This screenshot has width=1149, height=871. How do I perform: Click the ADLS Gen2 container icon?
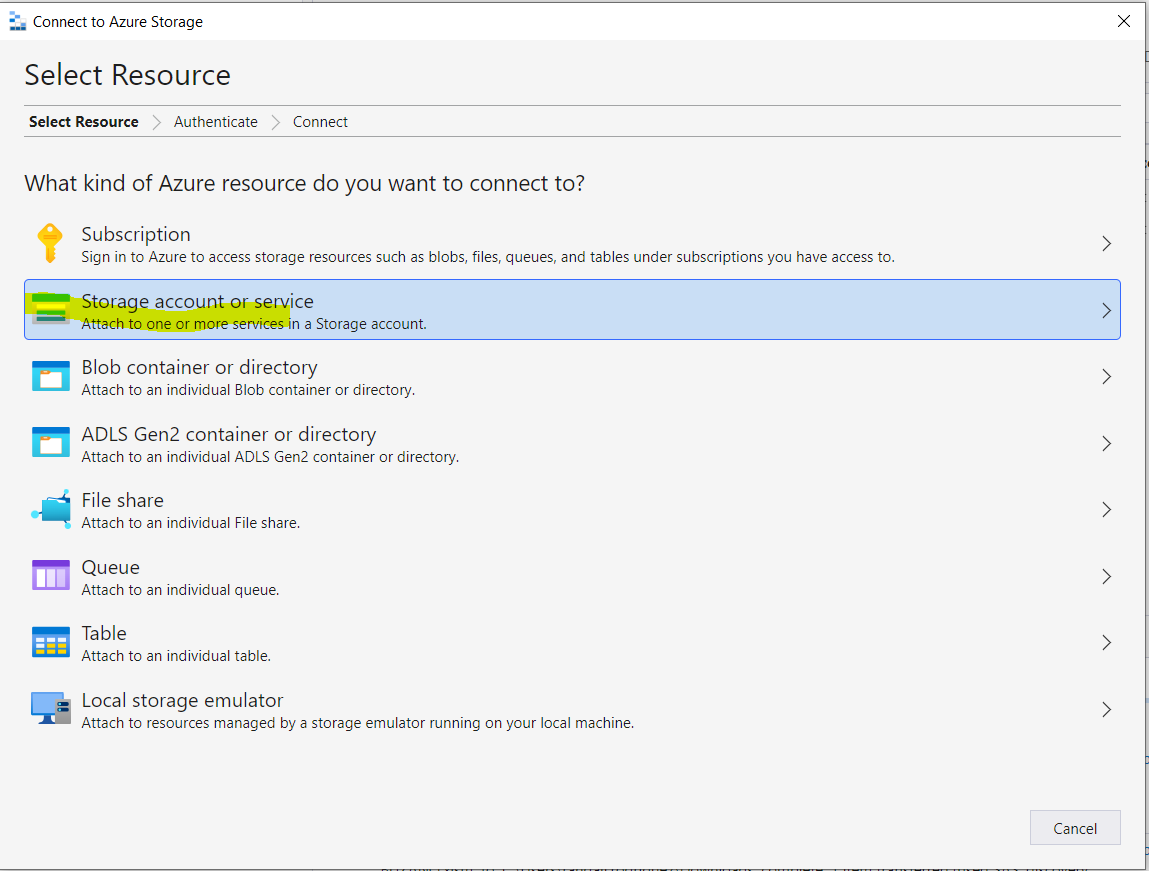51,442
